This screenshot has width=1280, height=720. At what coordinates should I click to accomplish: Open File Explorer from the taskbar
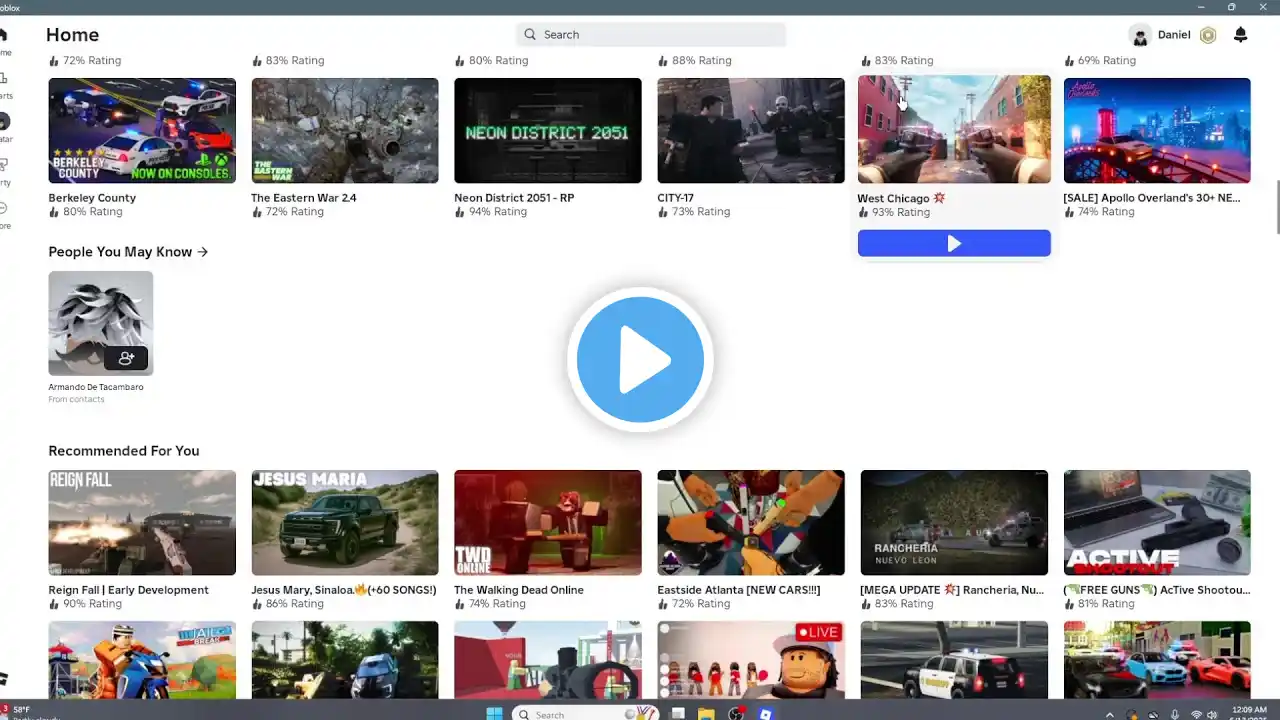point(706,714)
